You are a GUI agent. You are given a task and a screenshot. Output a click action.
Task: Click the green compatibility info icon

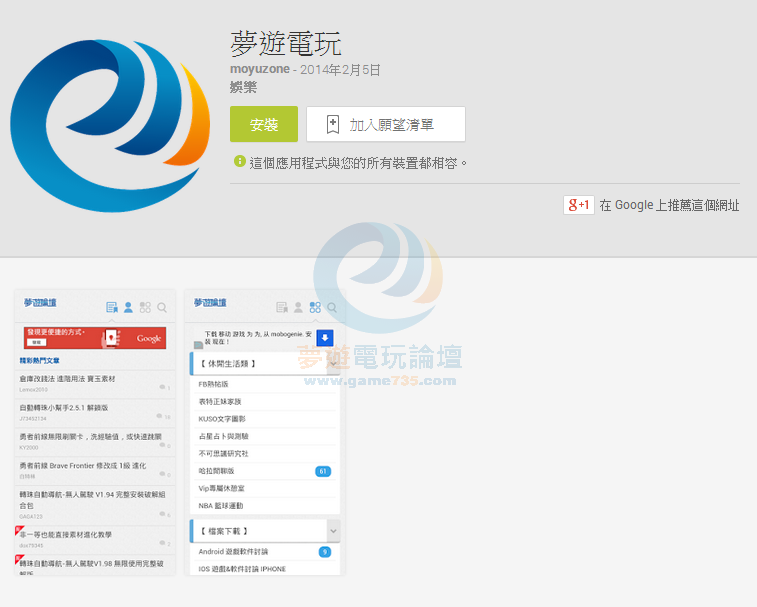(x=239, y=161)
